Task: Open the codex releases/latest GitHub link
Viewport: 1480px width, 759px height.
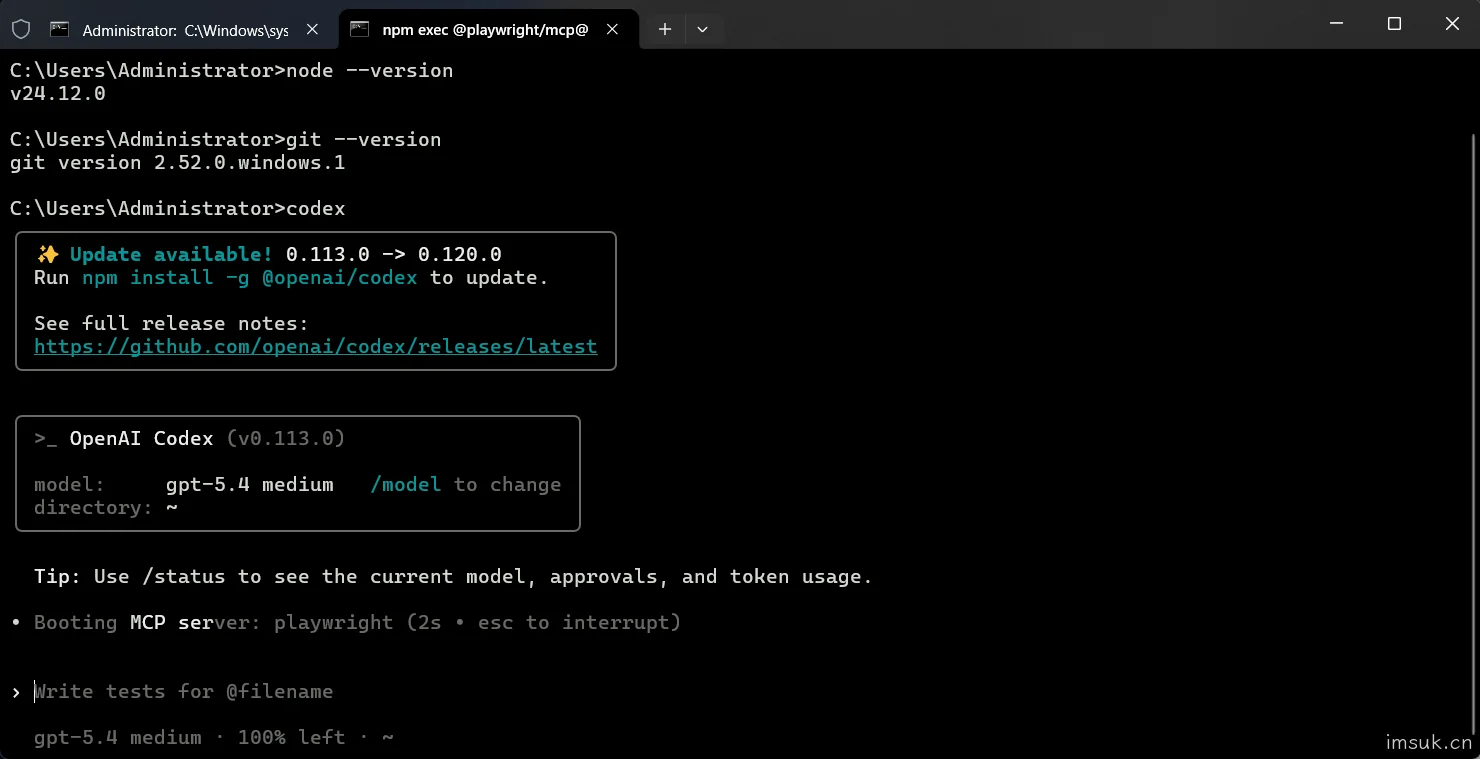Action: 316,346
